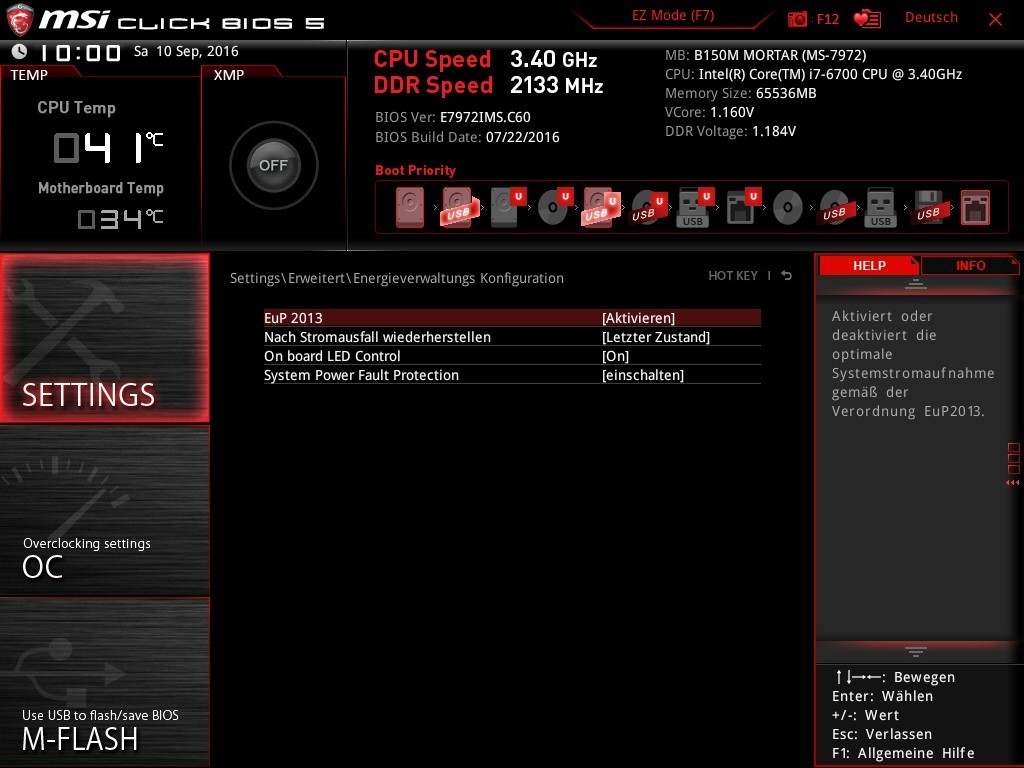Screen dimensions: 1024x768
Task: Open the OC overclocking settings section
Action: [x=104, y=511]
